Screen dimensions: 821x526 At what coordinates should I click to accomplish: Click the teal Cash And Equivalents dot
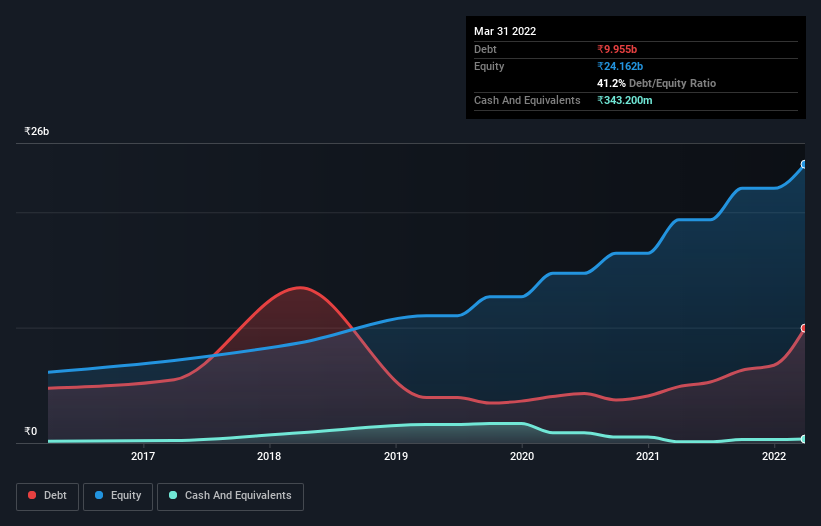coord(173,495)
